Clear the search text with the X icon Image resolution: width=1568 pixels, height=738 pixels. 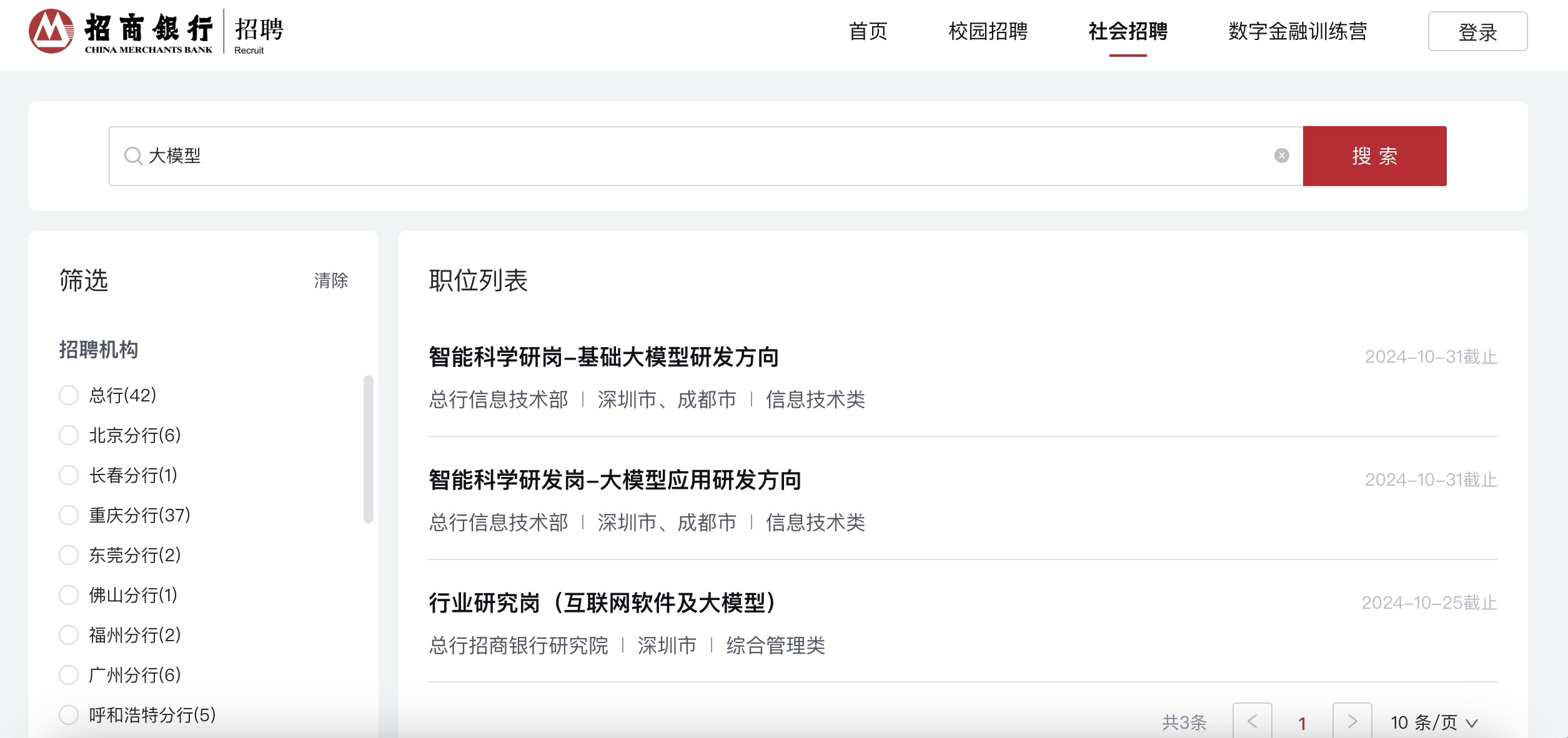pyautogui.click(x=1281, y=156)
